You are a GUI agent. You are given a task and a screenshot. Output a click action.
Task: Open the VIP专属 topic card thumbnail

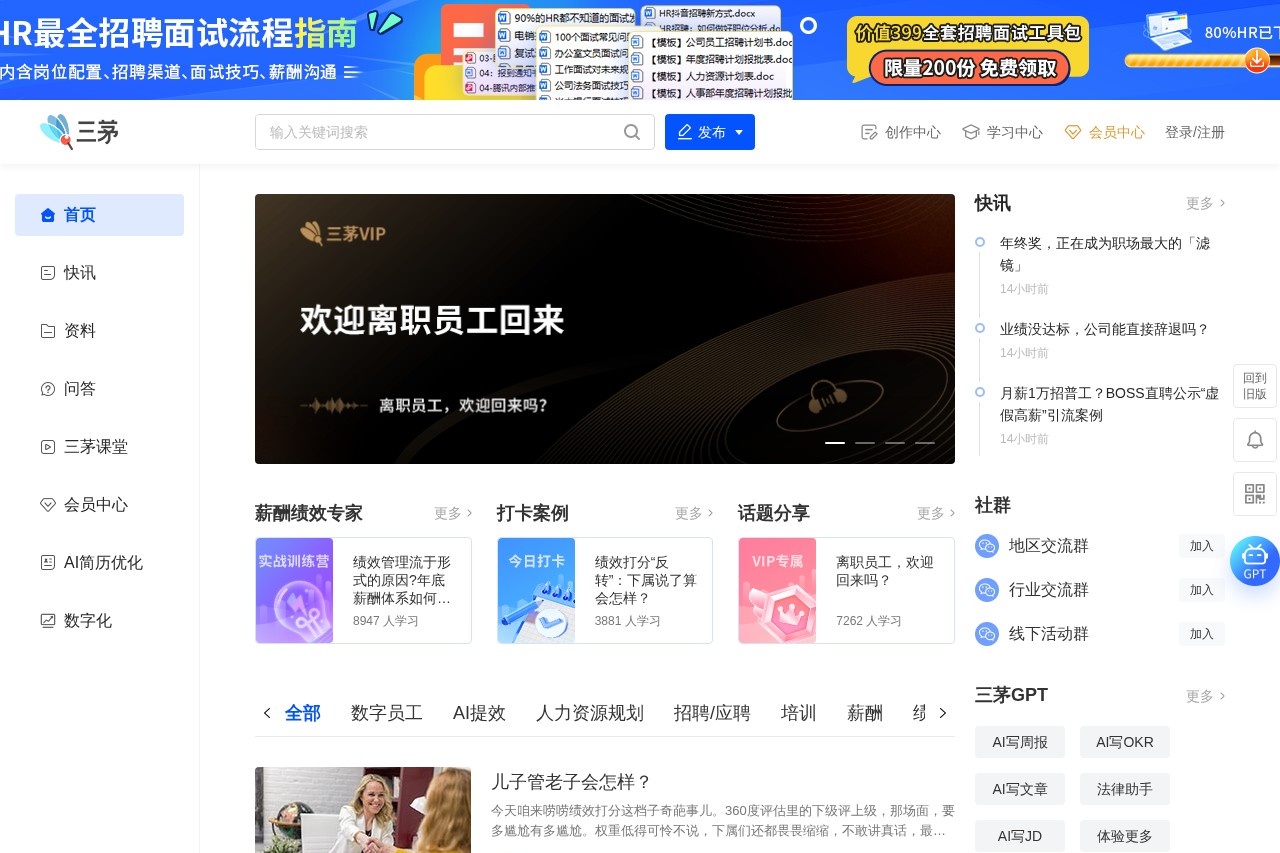pyautogui.click(x=777, y=591)
